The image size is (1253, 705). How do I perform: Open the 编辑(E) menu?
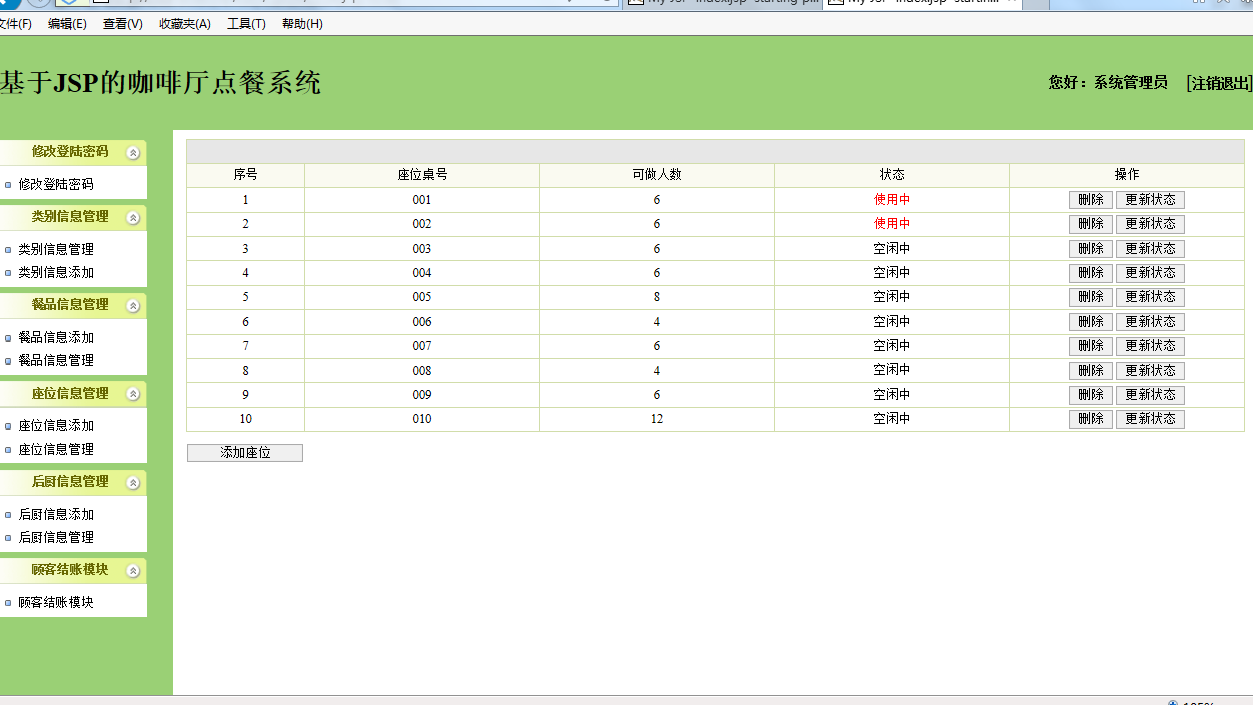67,24
